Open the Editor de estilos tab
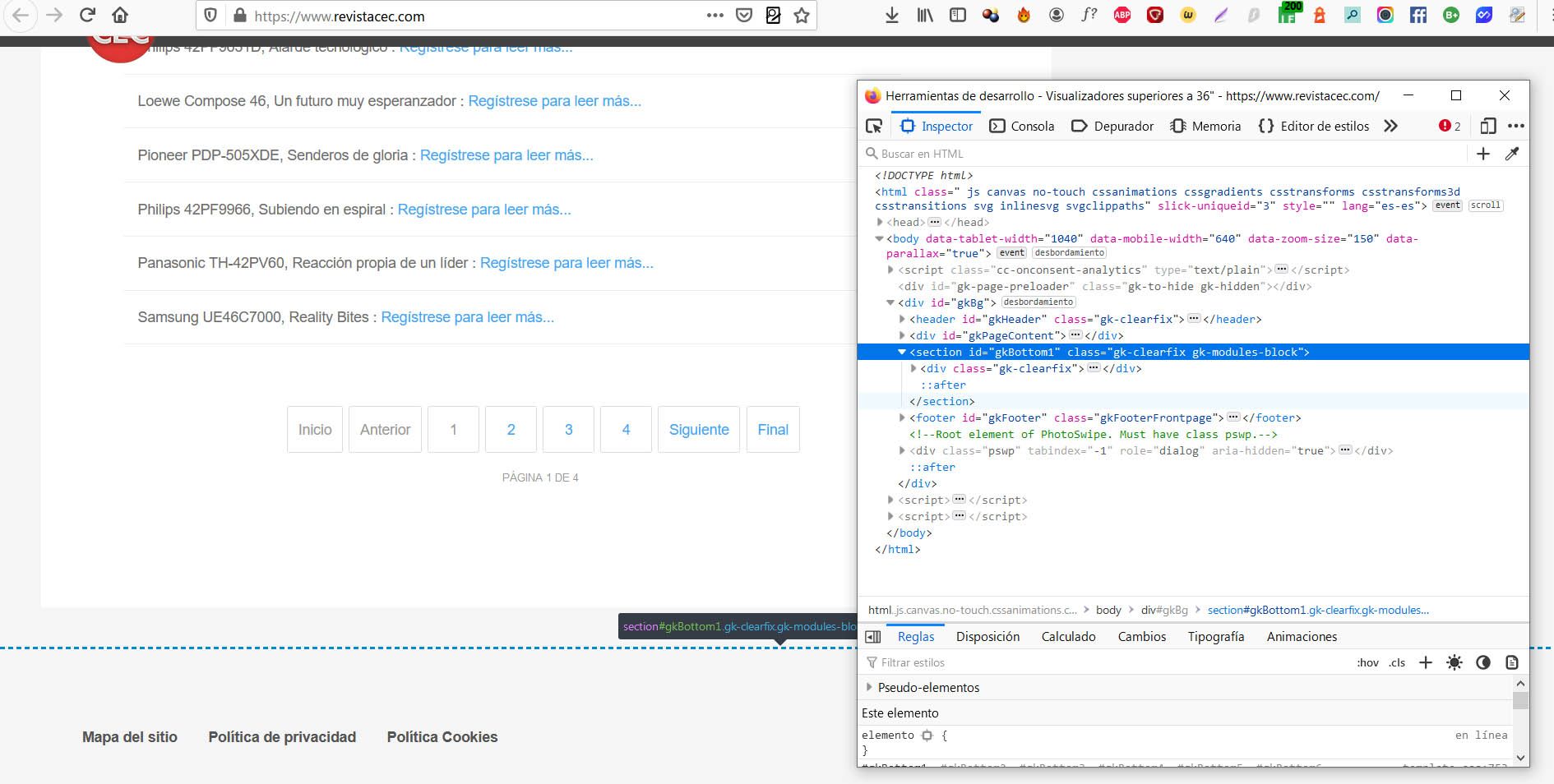The width and height of the screenshot is (1554, 784). point(1314,126)
